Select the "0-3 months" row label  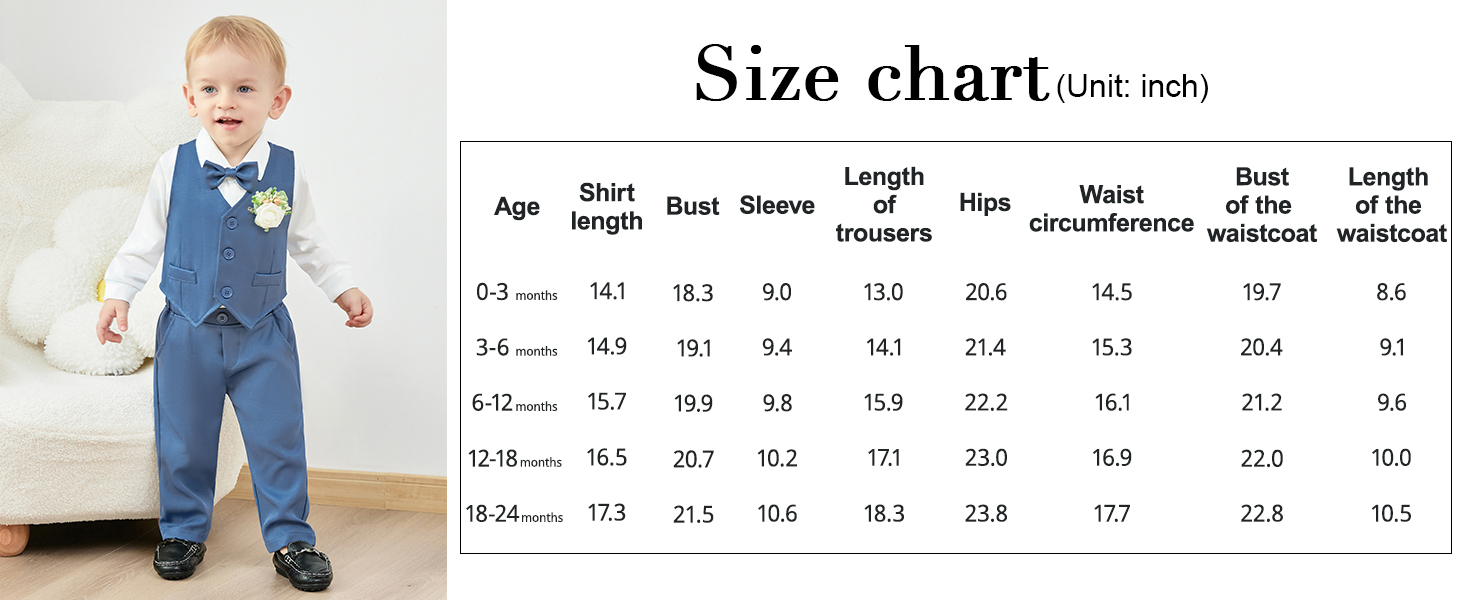517,293
